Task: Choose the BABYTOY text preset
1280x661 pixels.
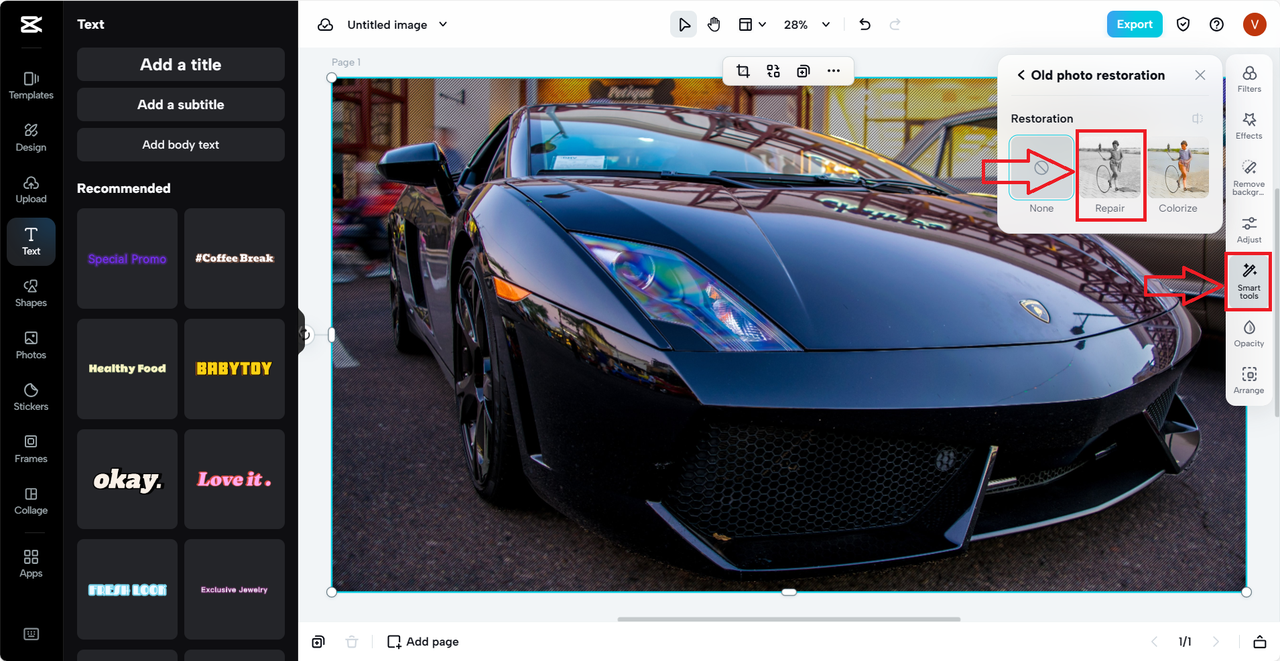Action: [234, 369]
